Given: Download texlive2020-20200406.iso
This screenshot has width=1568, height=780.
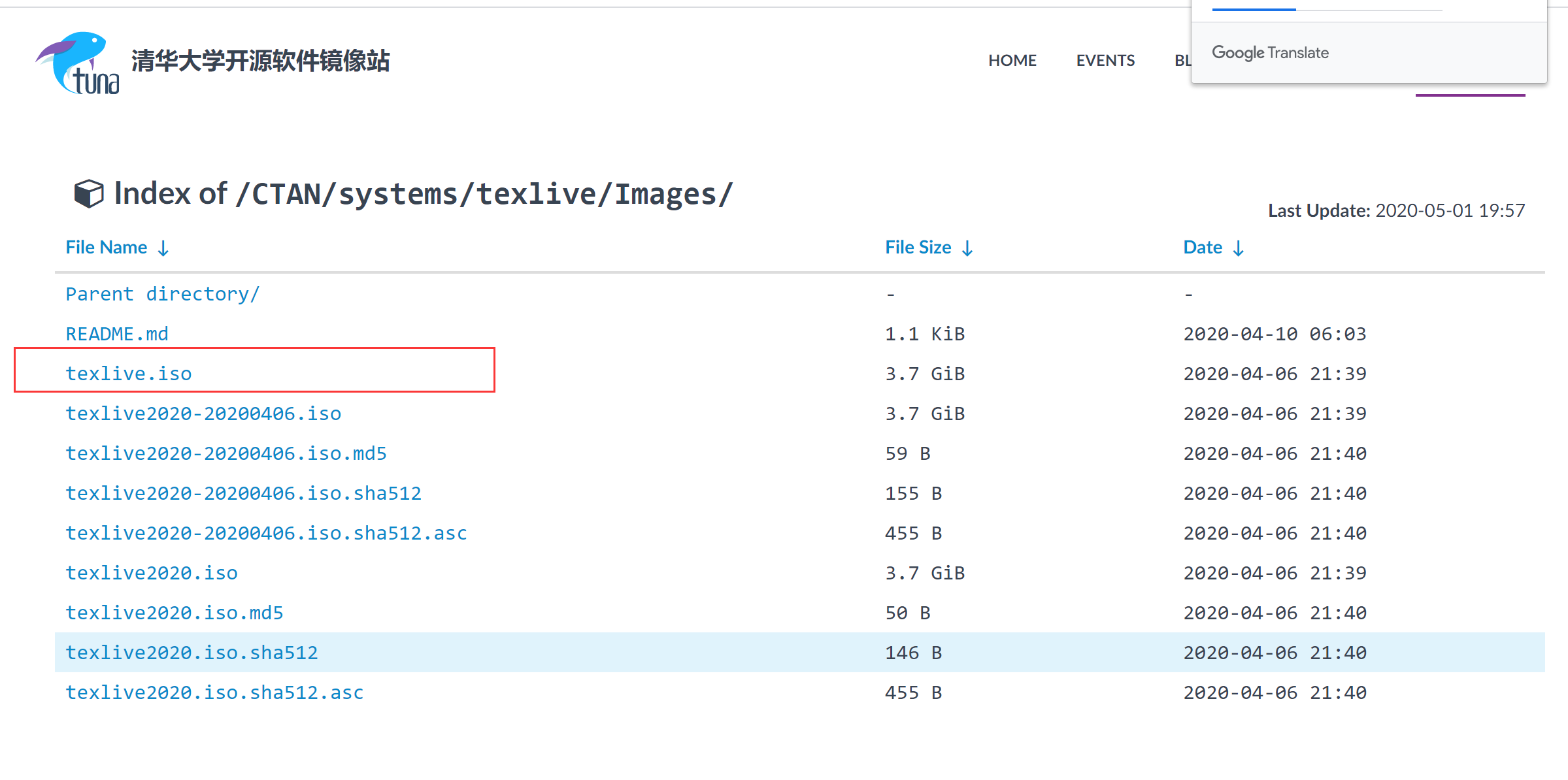Looking at the screenshot, I should (203, 414).
